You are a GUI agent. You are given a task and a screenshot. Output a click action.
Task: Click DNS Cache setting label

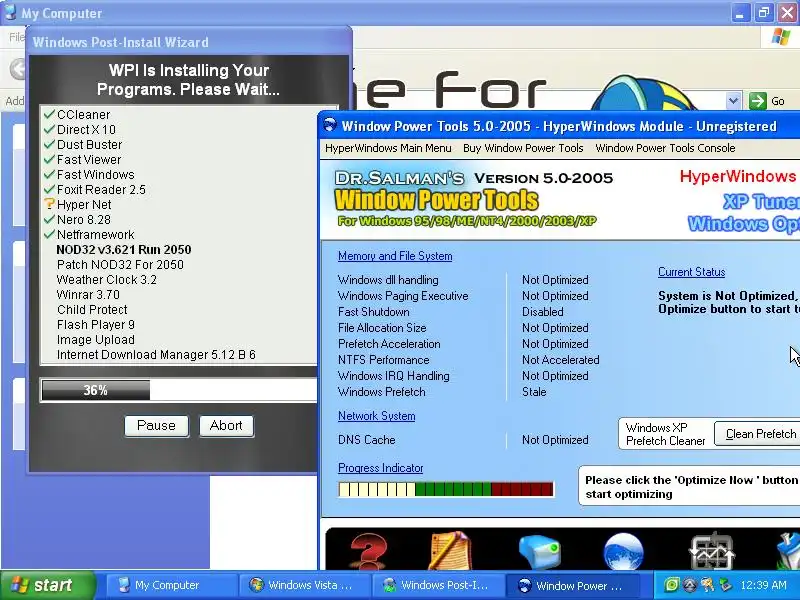[x=366, y=440]
